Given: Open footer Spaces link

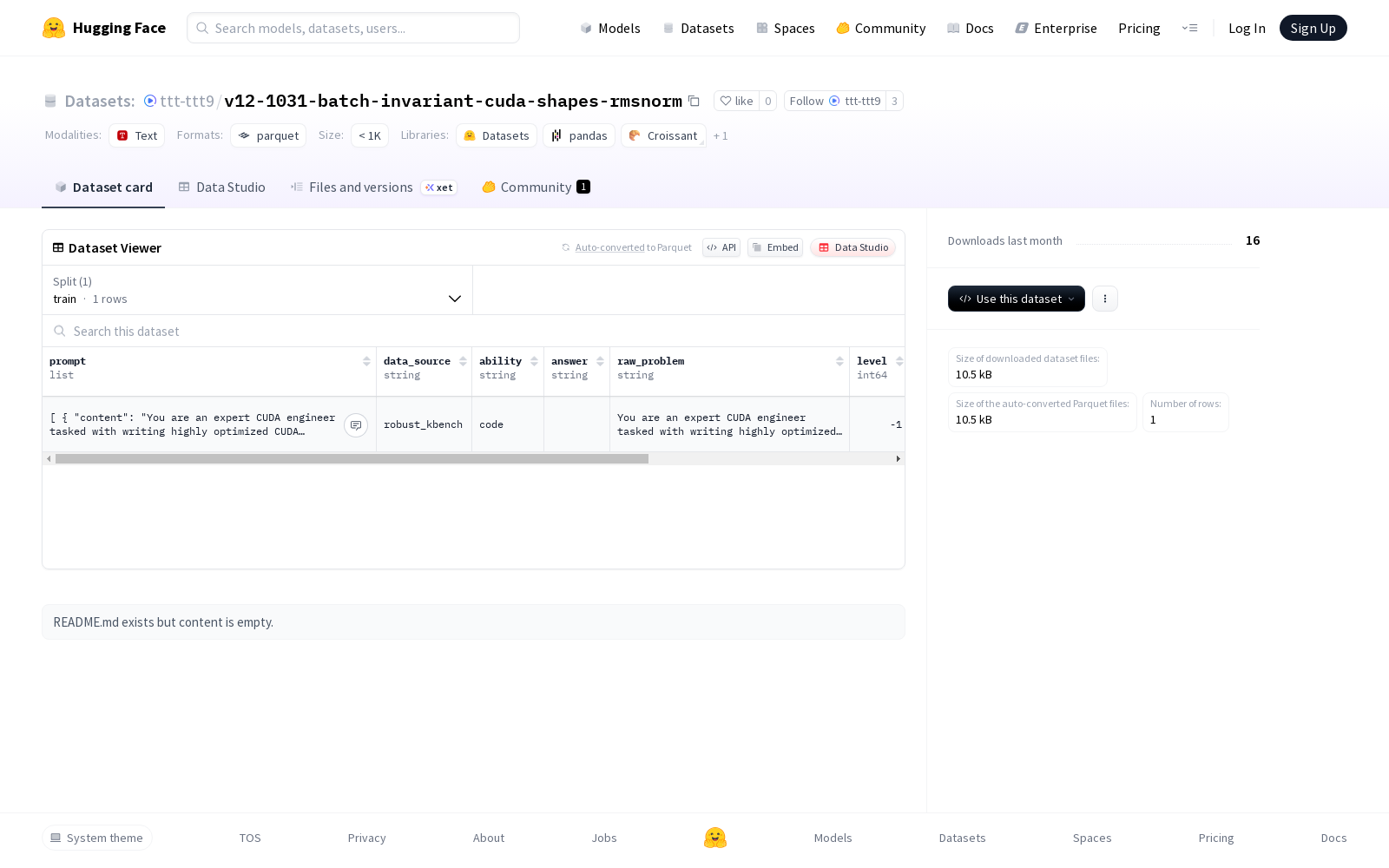Looking at the screenshot, I should pos(1092,838).
